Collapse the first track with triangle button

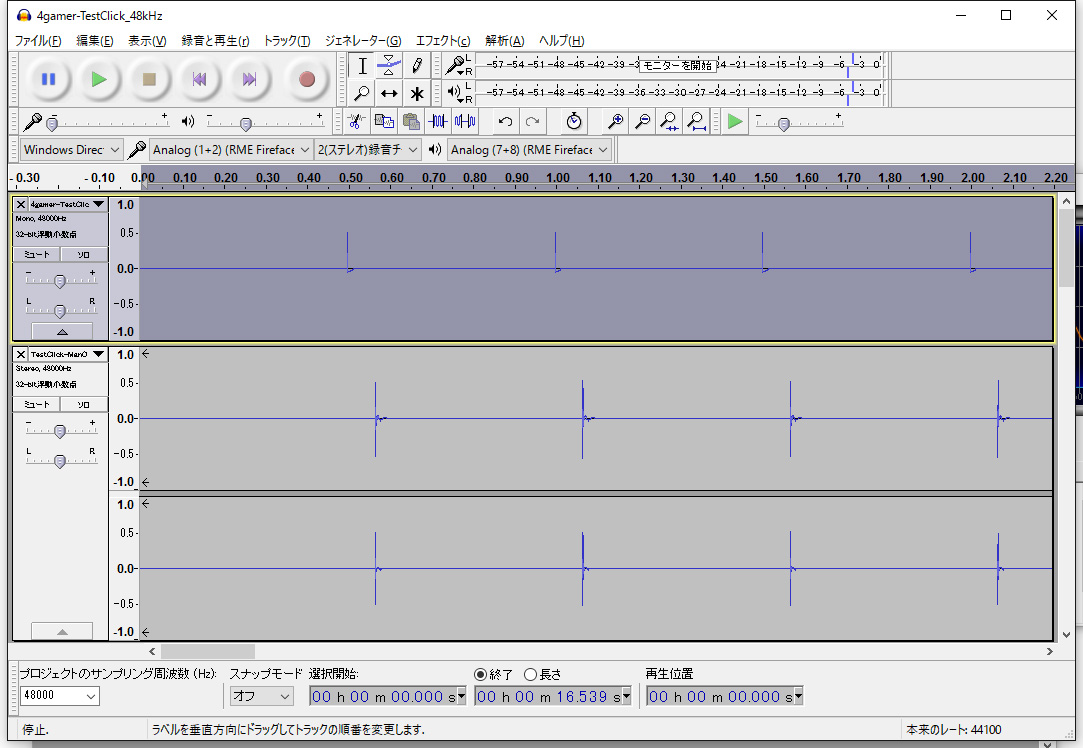pos(62,331)
